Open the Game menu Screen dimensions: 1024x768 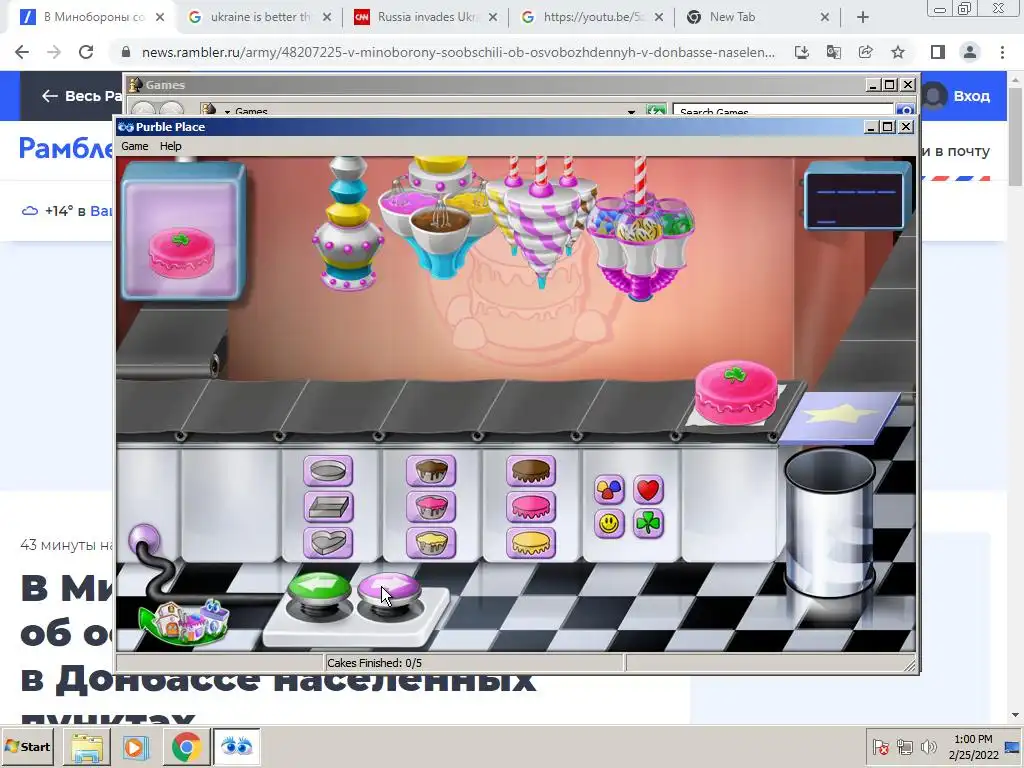point(135,146)
